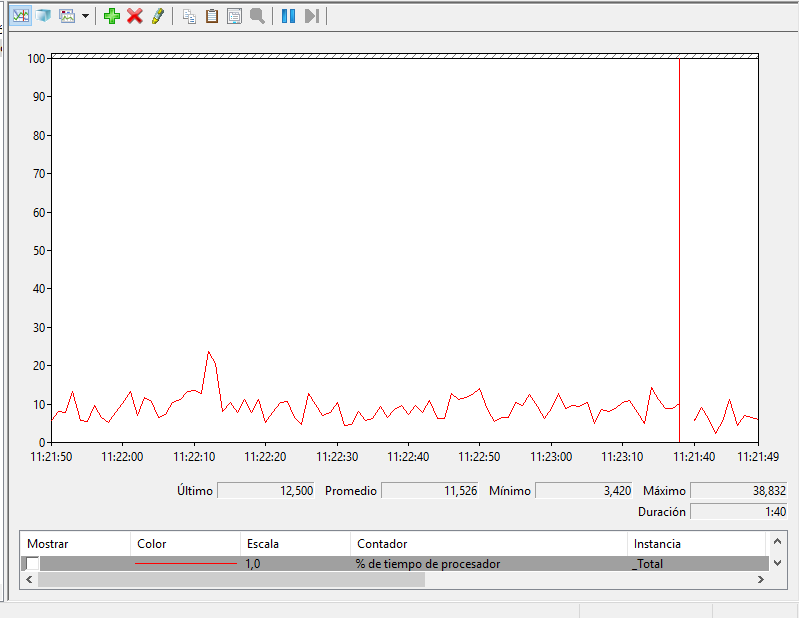Move the counter list up with the up arrow
Screen dimensions: 799x618
click(x=777, y=541)
